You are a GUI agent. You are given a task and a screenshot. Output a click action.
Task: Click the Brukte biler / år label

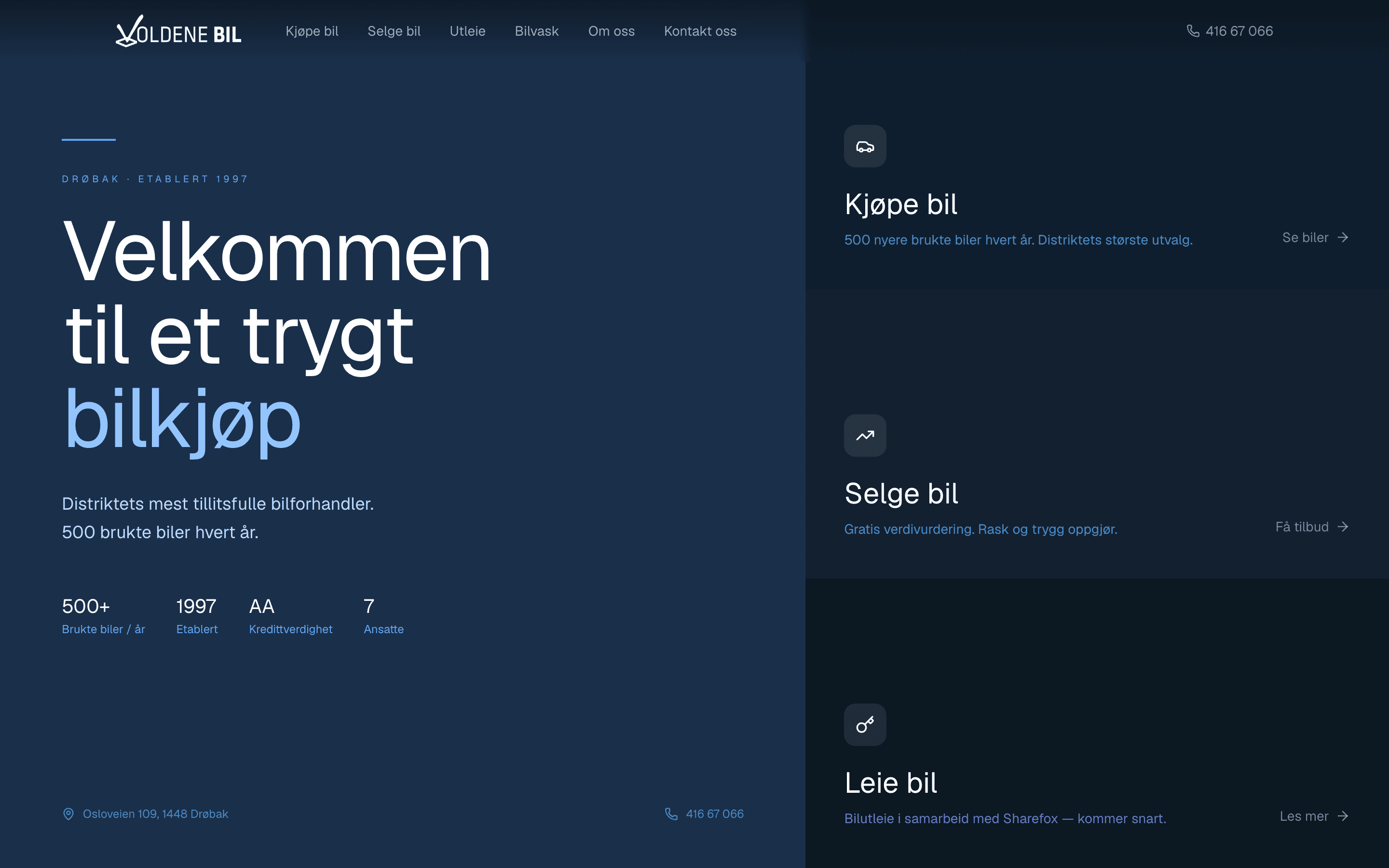(103, 629)
